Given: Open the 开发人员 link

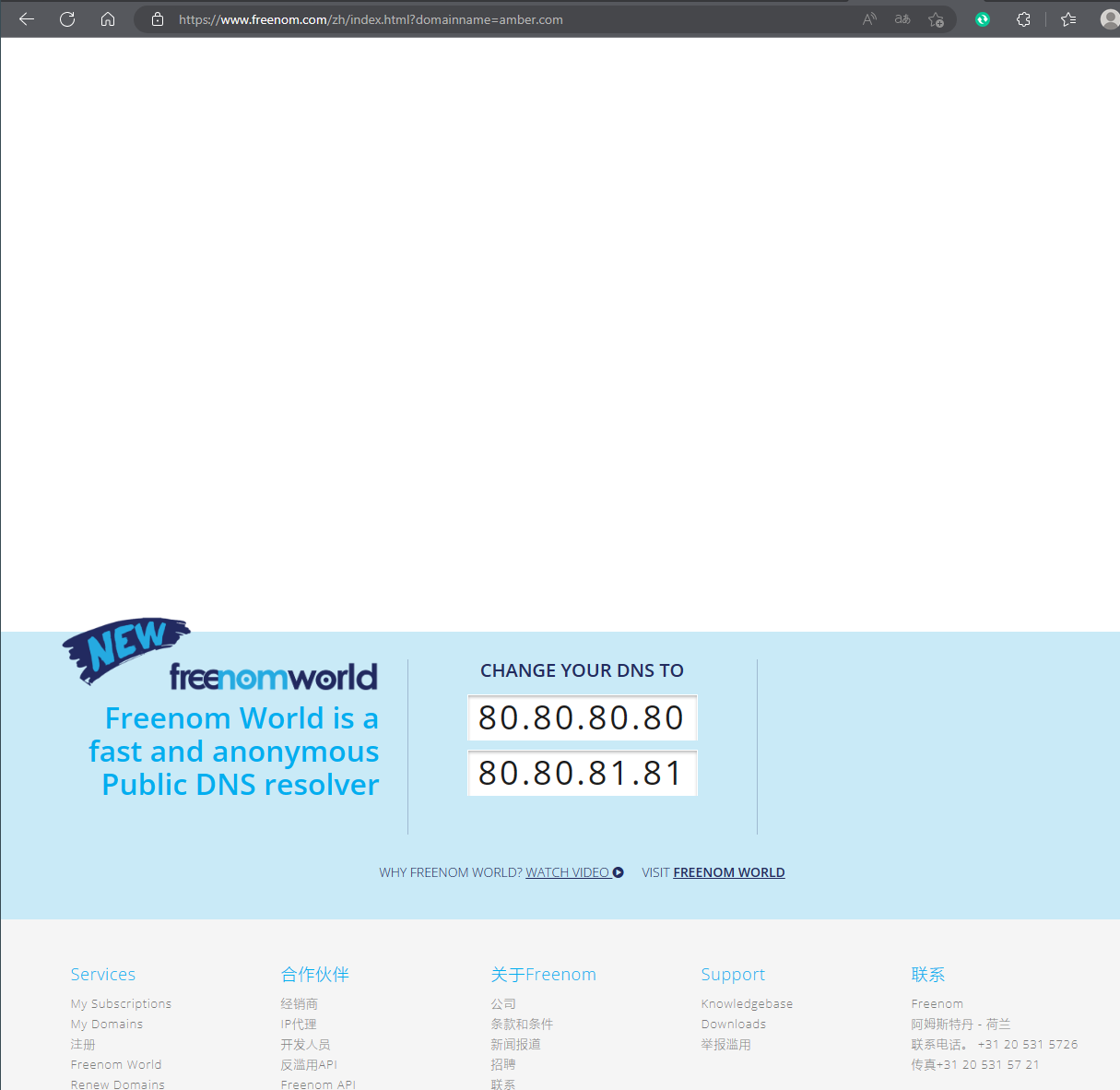Looking at the screenshot, I should (305, 1044).
